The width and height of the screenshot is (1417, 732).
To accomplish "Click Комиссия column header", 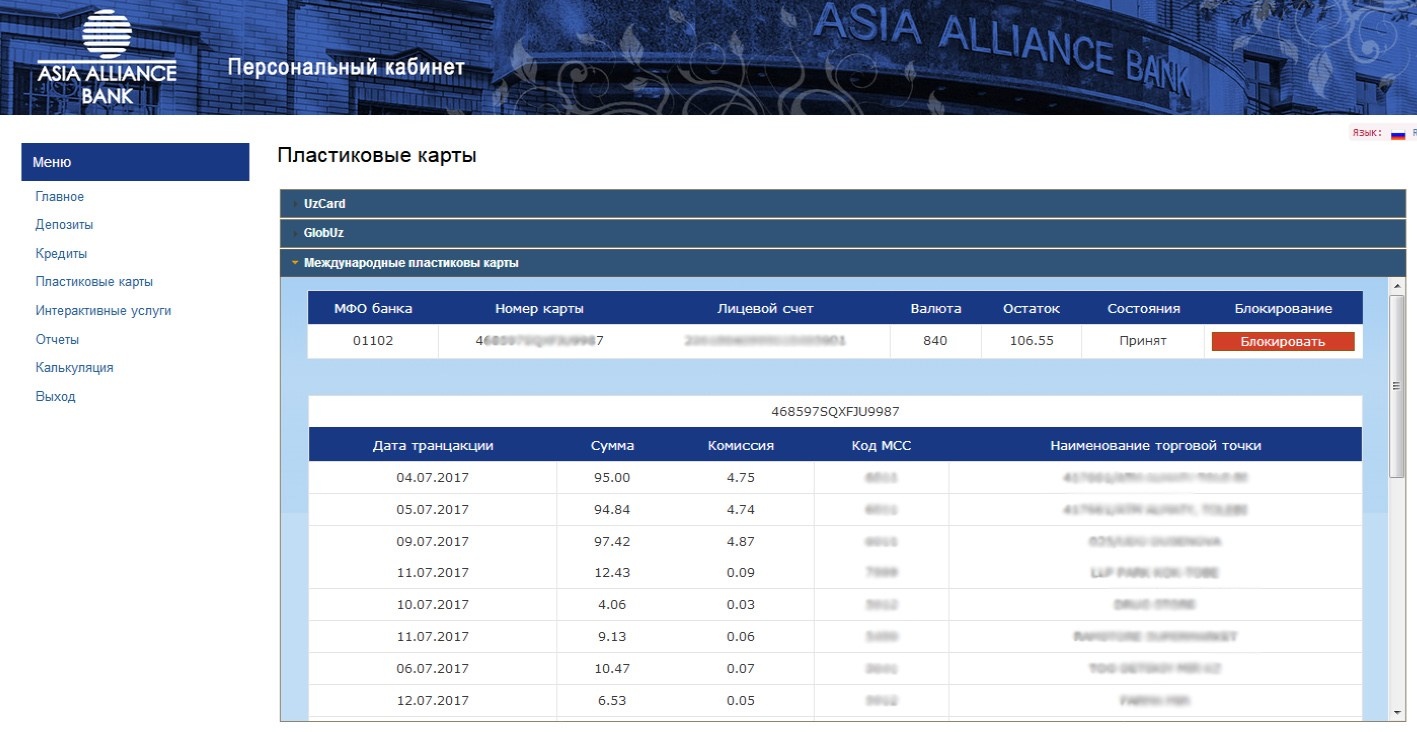I will point(741,446).
